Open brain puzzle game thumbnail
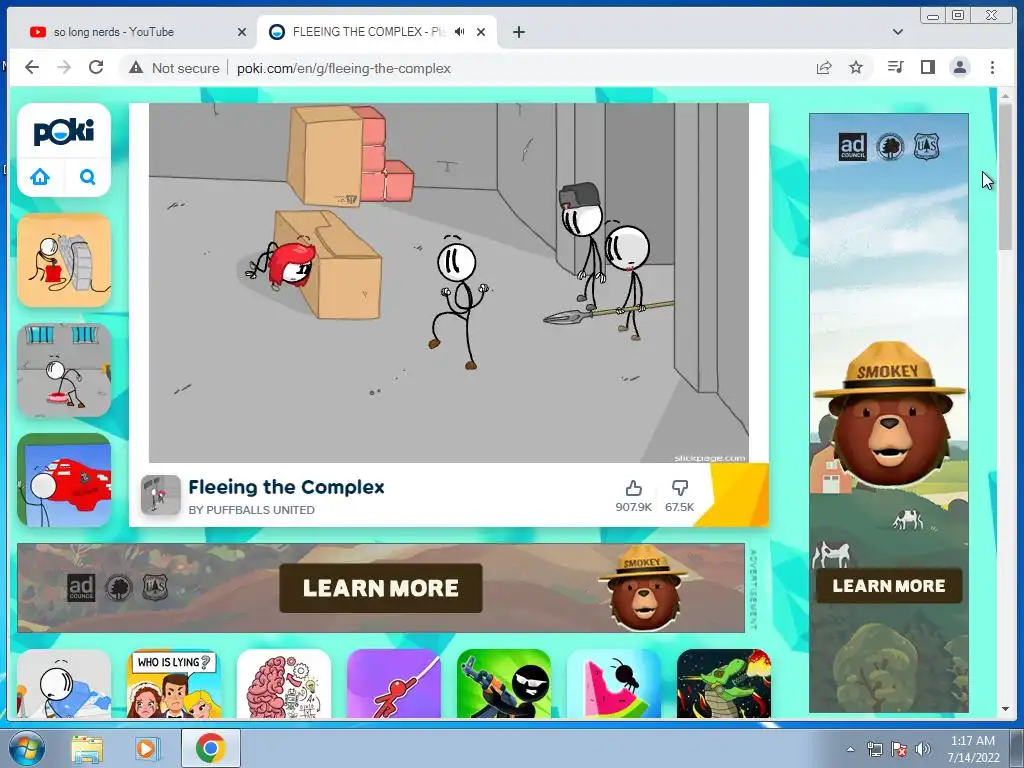The width and height of the screenshot is (1024, 768). click(284, 683)
